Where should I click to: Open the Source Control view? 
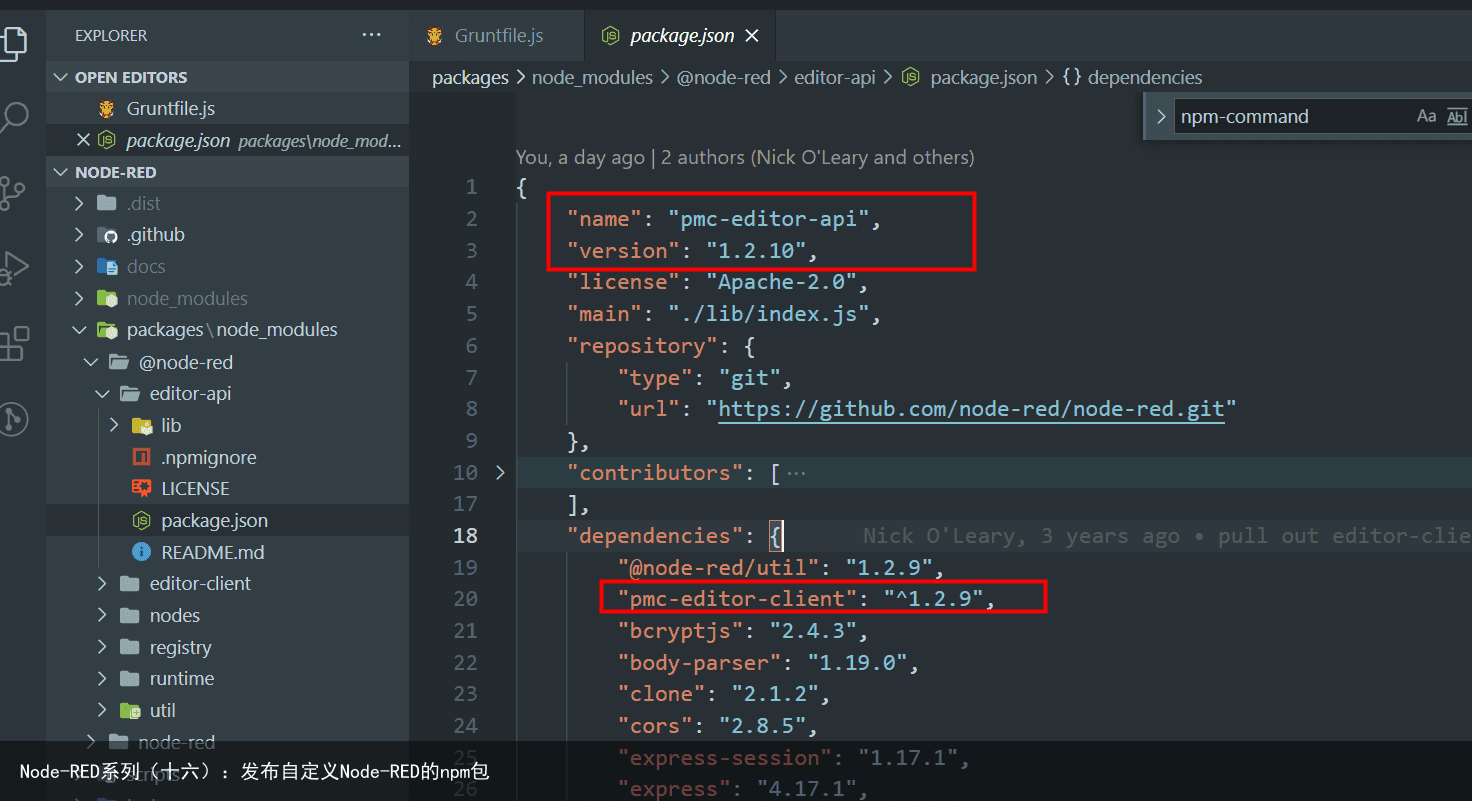[12, 193]
